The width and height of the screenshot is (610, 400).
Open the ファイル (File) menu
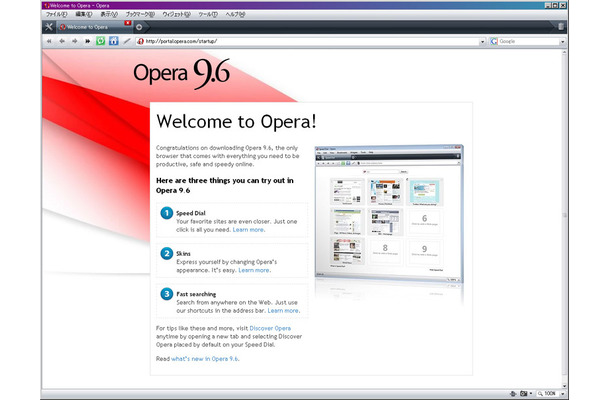[56, 14]
